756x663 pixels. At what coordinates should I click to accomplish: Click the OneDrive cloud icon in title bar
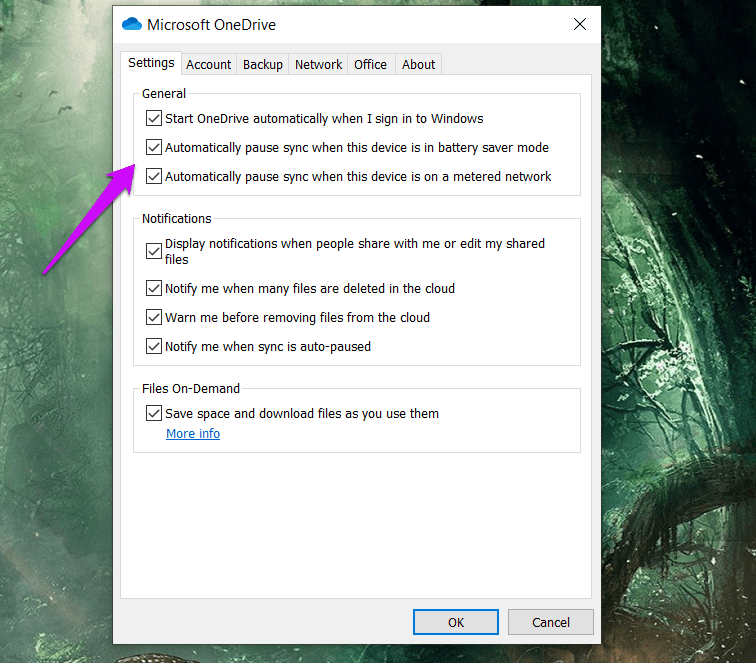(x=132, y=24)
